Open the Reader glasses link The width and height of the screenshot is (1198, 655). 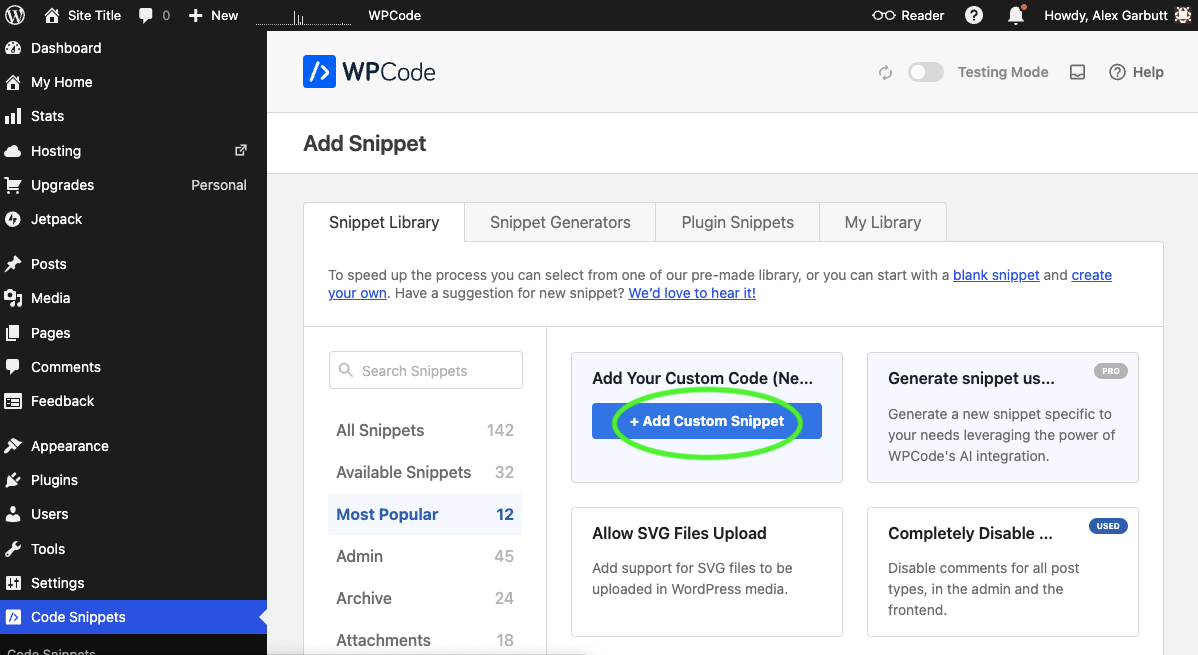pyautogui.click(x=908, y=15)
